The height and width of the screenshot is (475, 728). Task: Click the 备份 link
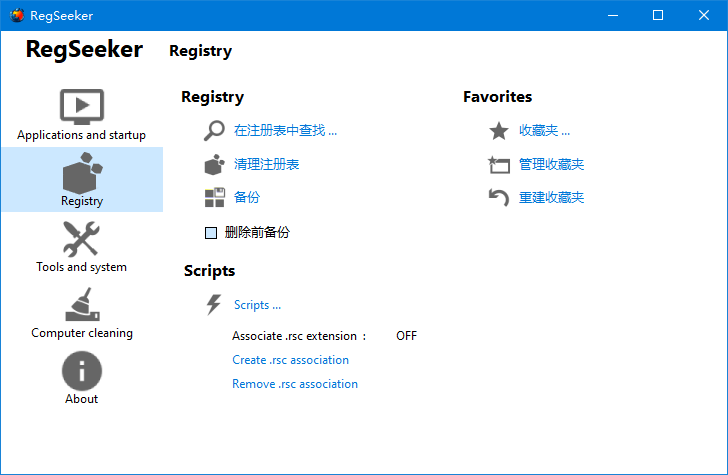(x=247, y=197)
